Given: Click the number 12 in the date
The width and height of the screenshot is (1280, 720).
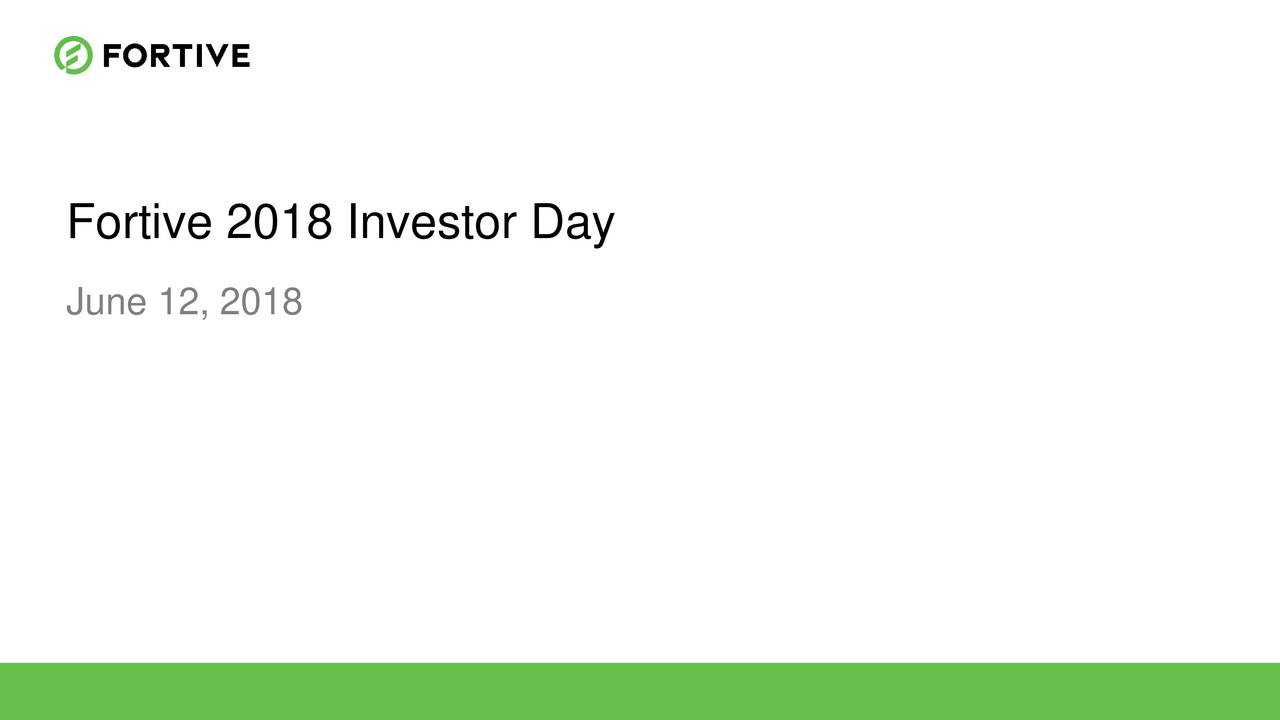Looking at the screenshot, I should tap(181, 301).
